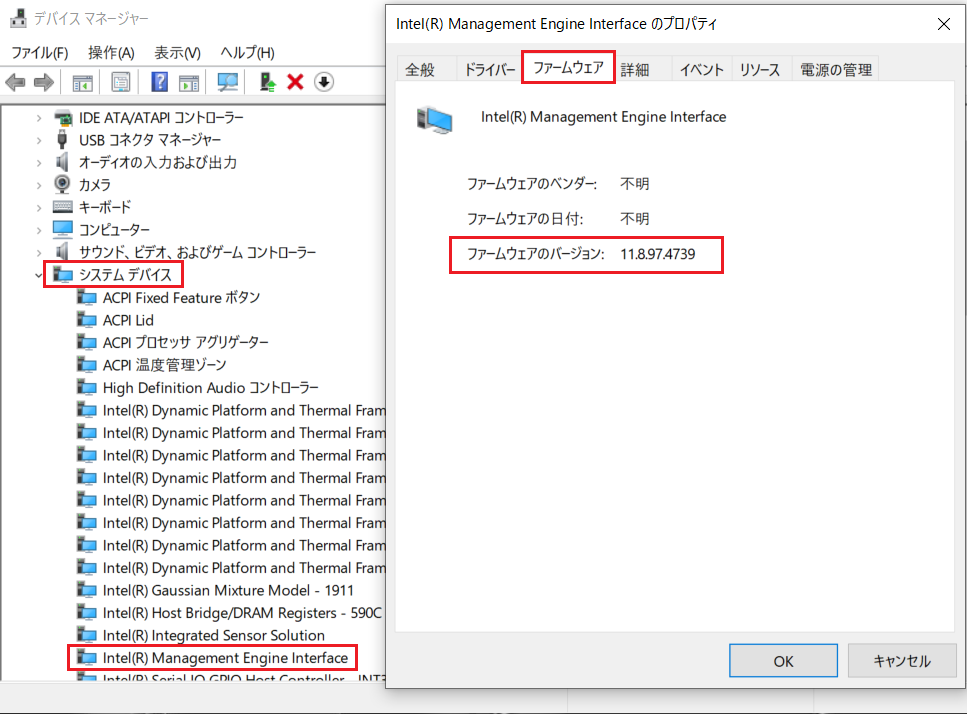Viewport: 967px width, 714px height.
Task: Click the Back arrow in Device Manager toolbar
Action: [15, 82]
